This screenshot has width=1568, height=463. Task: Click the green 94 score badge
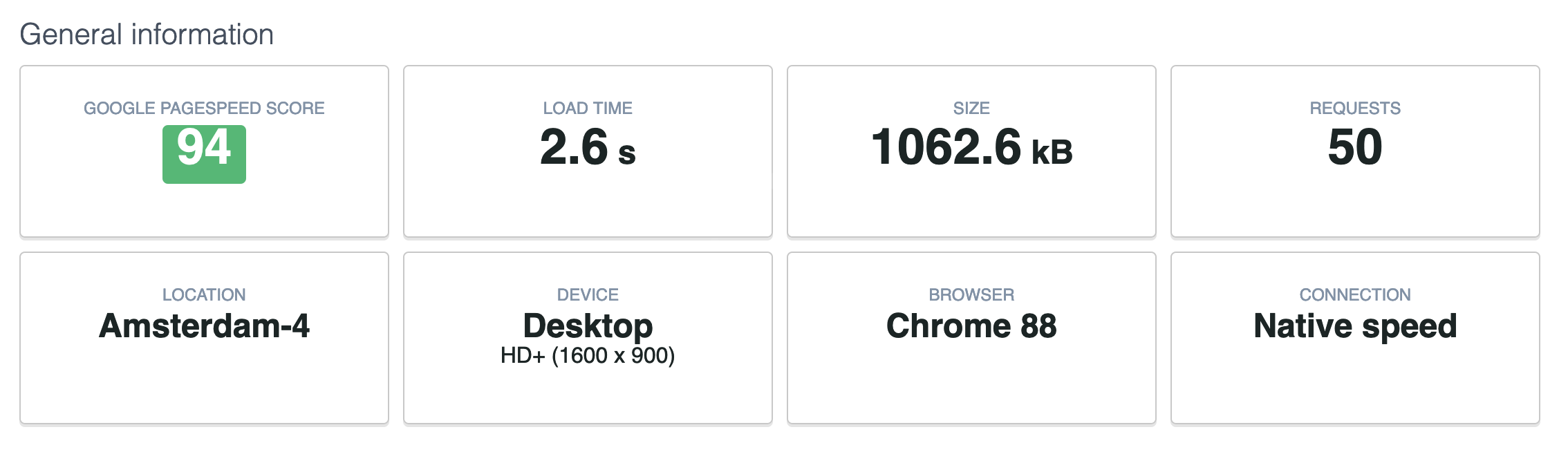click(x=204, y=153)
